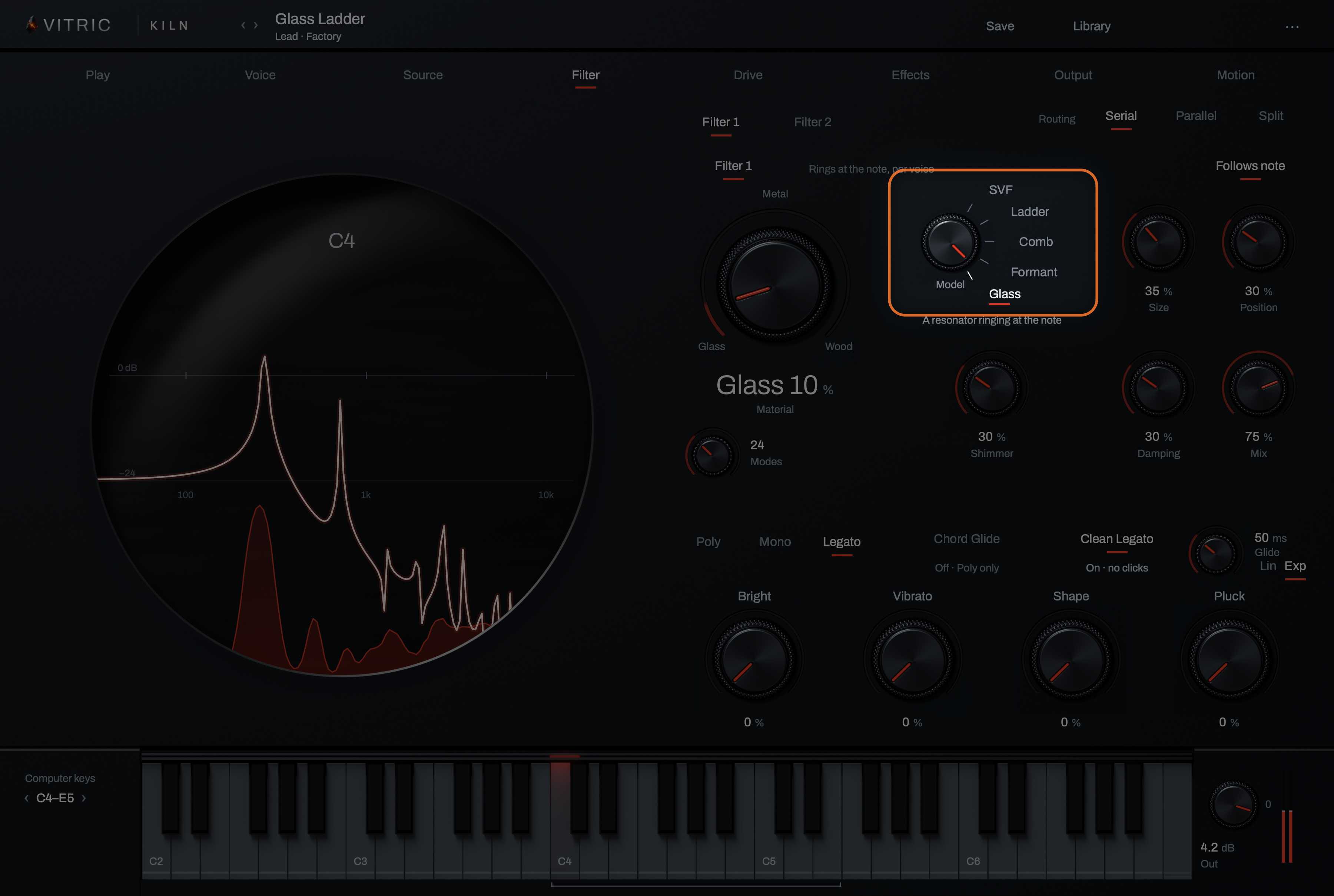
Task: Select Parallel filter routing
Action: point(1196,116)
